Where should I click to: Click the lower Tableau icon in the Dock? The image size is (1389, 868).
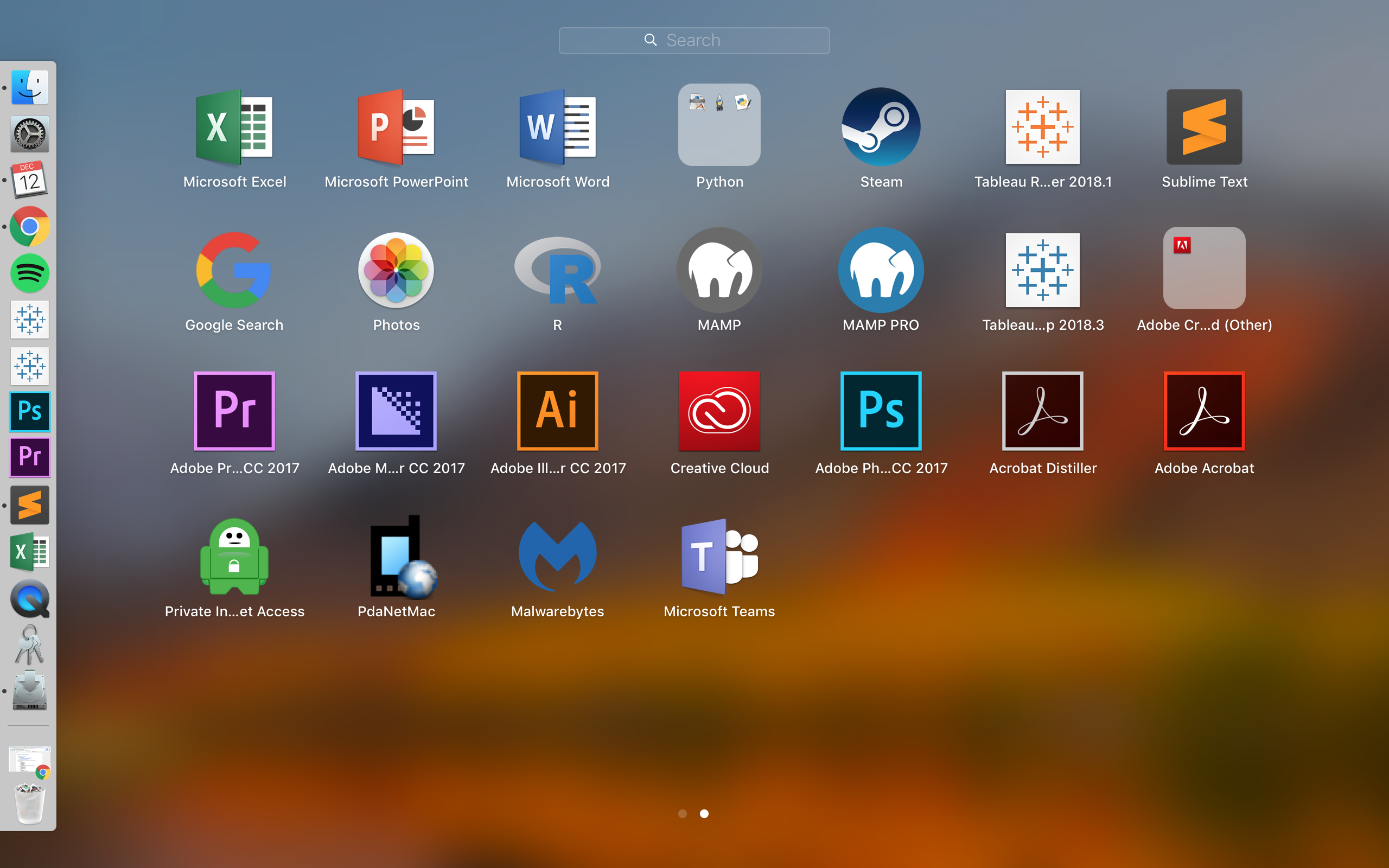tap(30, 366)
